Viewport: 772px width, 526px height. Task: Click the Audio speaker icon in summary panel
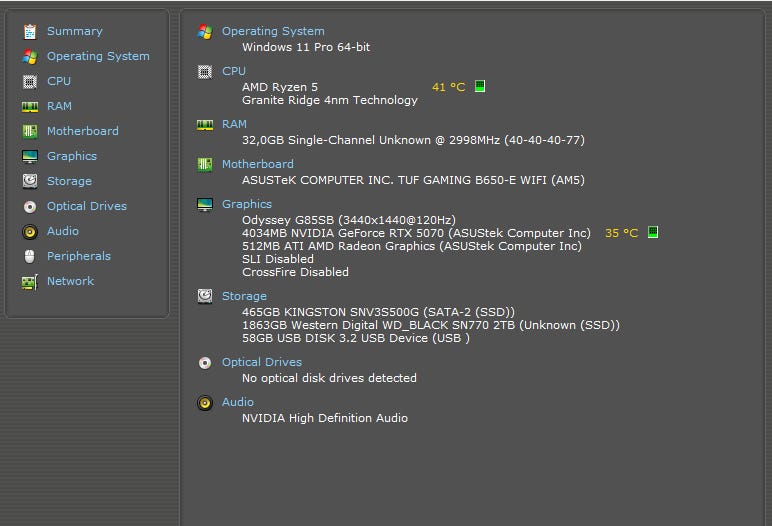(205, 403)
